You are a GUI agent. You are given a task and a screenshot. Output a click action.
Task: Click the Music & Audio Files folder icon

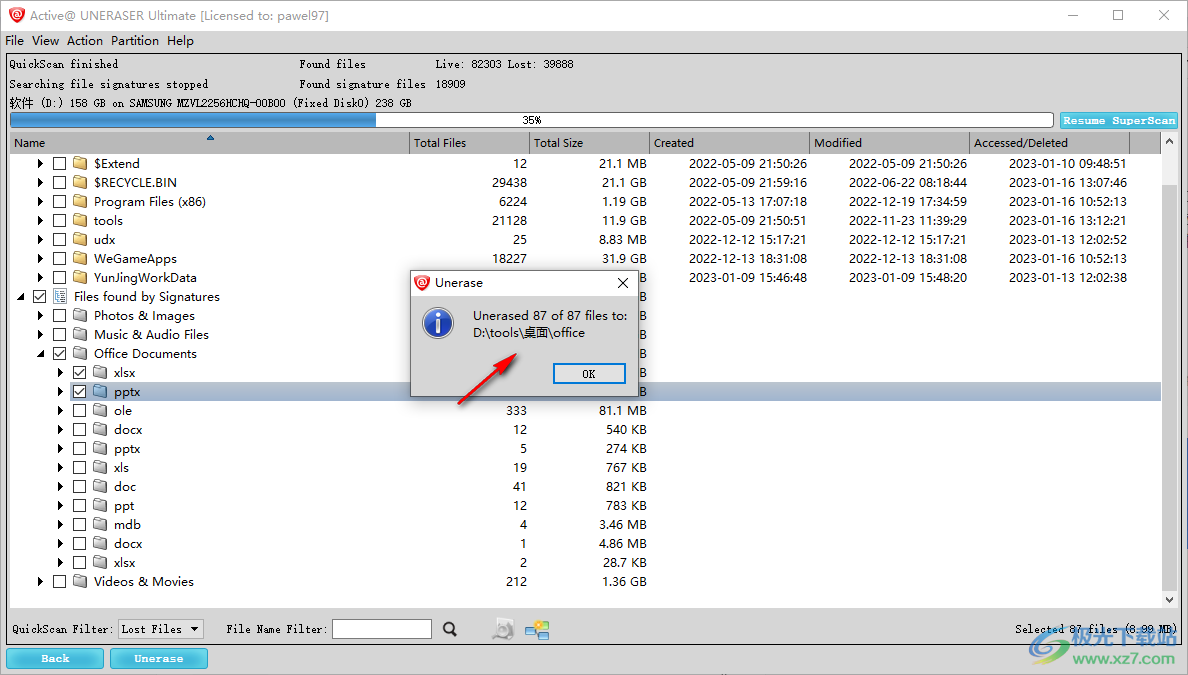tap(80, 334)
